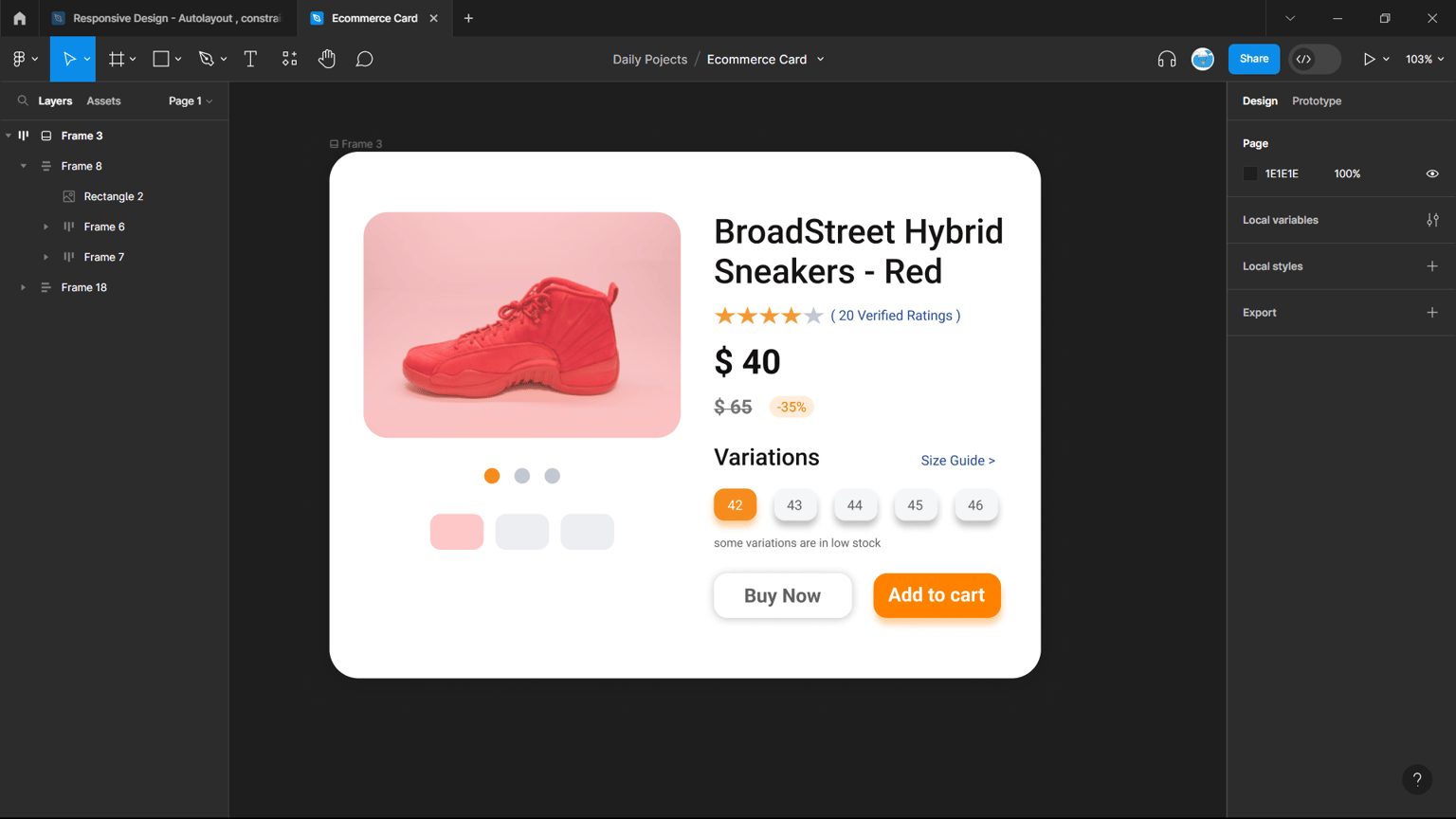
Task: Toggle Dev Mode switch
Action: (x=1315, y=59)
